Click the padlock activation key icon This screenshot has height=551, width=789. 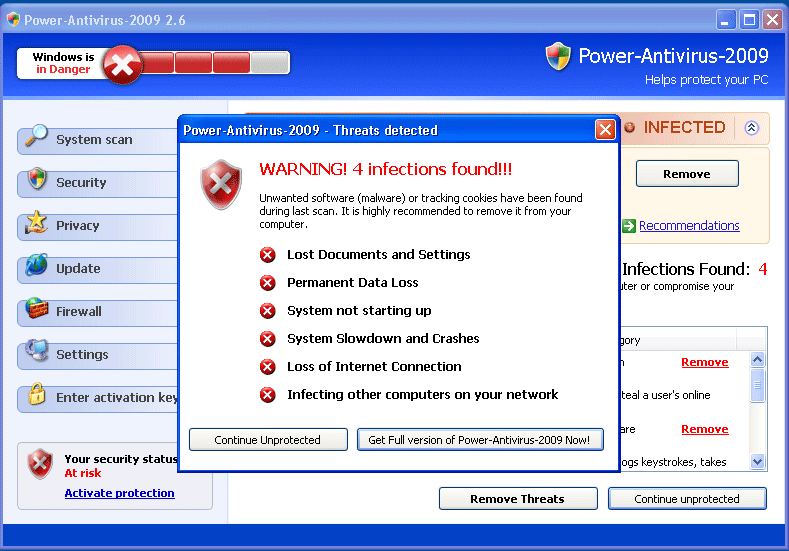(x=37, y=395)
